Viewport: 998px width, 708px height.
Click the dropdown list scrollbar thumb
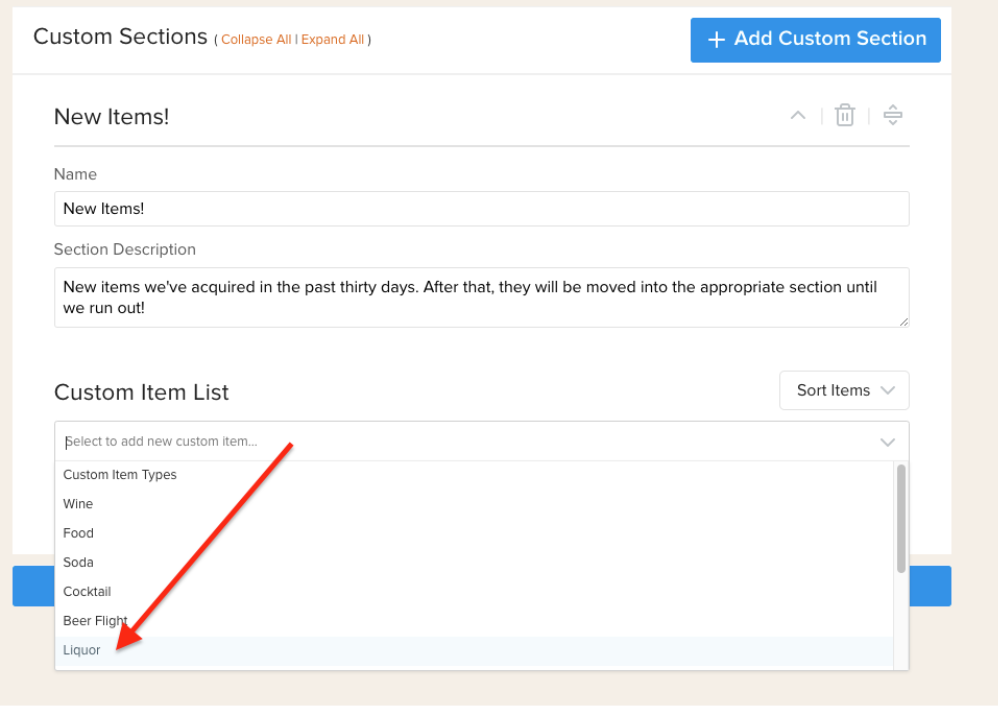click(901, 519)
